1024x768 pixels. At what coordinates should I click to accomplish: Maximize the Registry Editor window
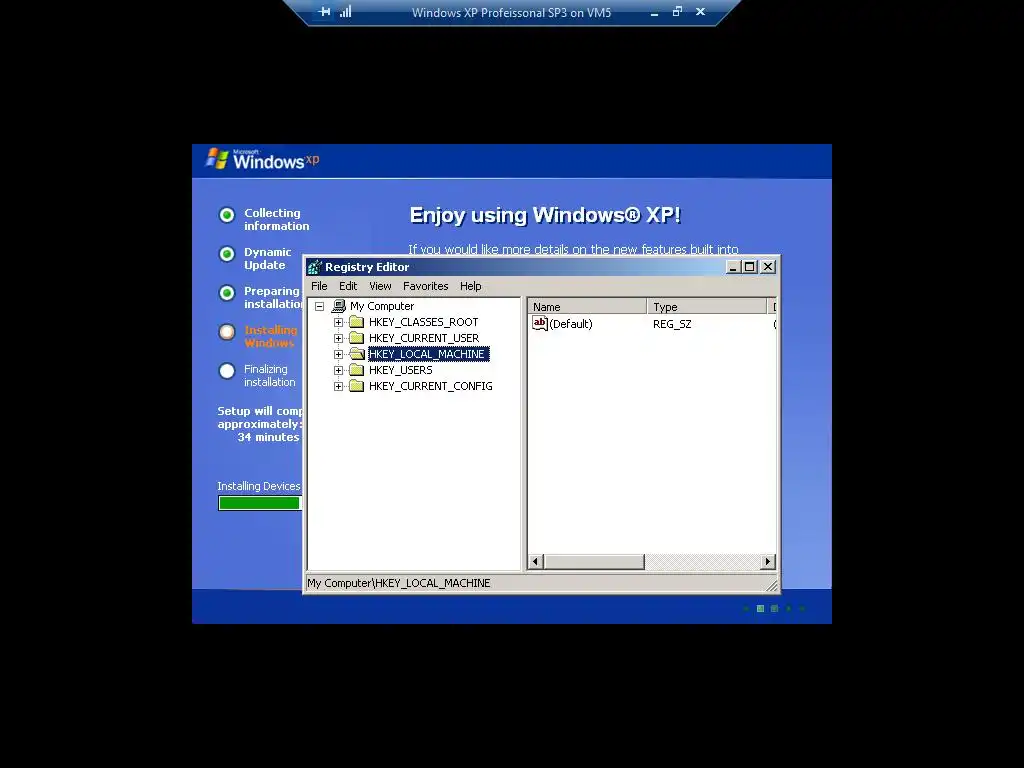point(750,266)
